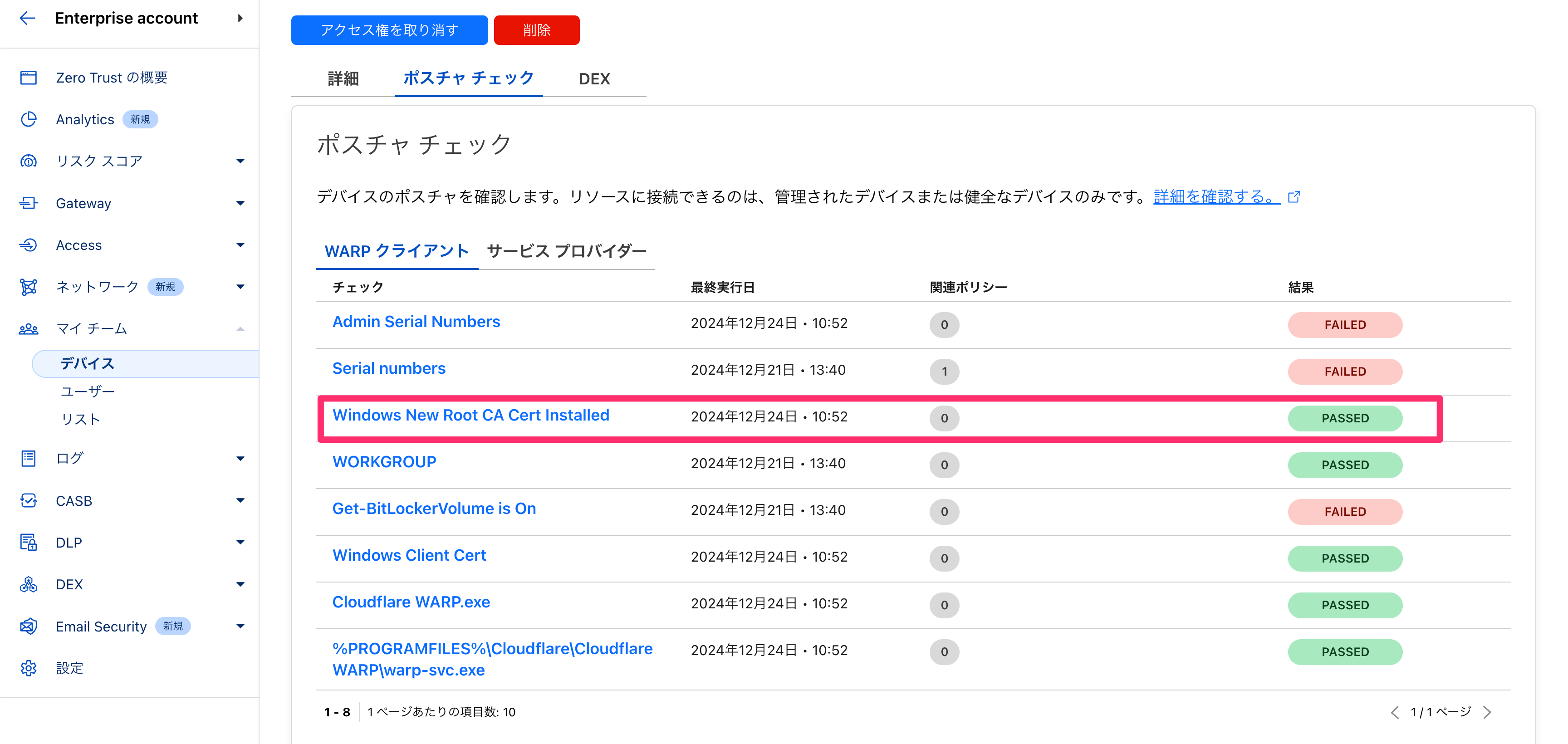Image resolution: width=1568 pixels, height=744 pixels.
Task: Click the DLP document lock icon
Action: (x=29, y=542)
